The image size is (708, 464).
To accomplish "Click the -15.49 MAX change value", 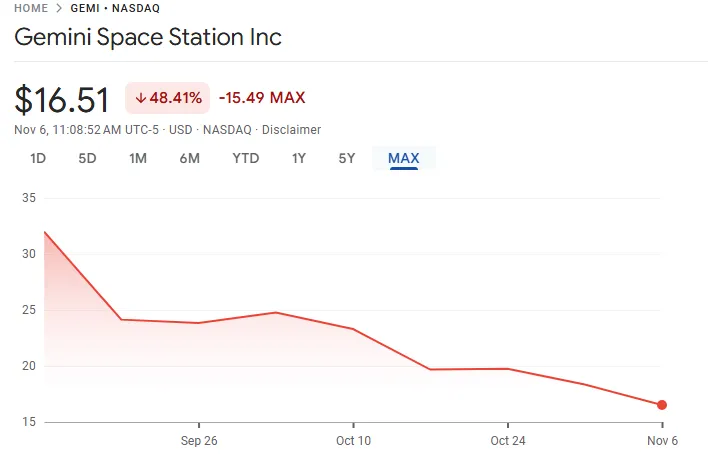I will coord(262,98).
